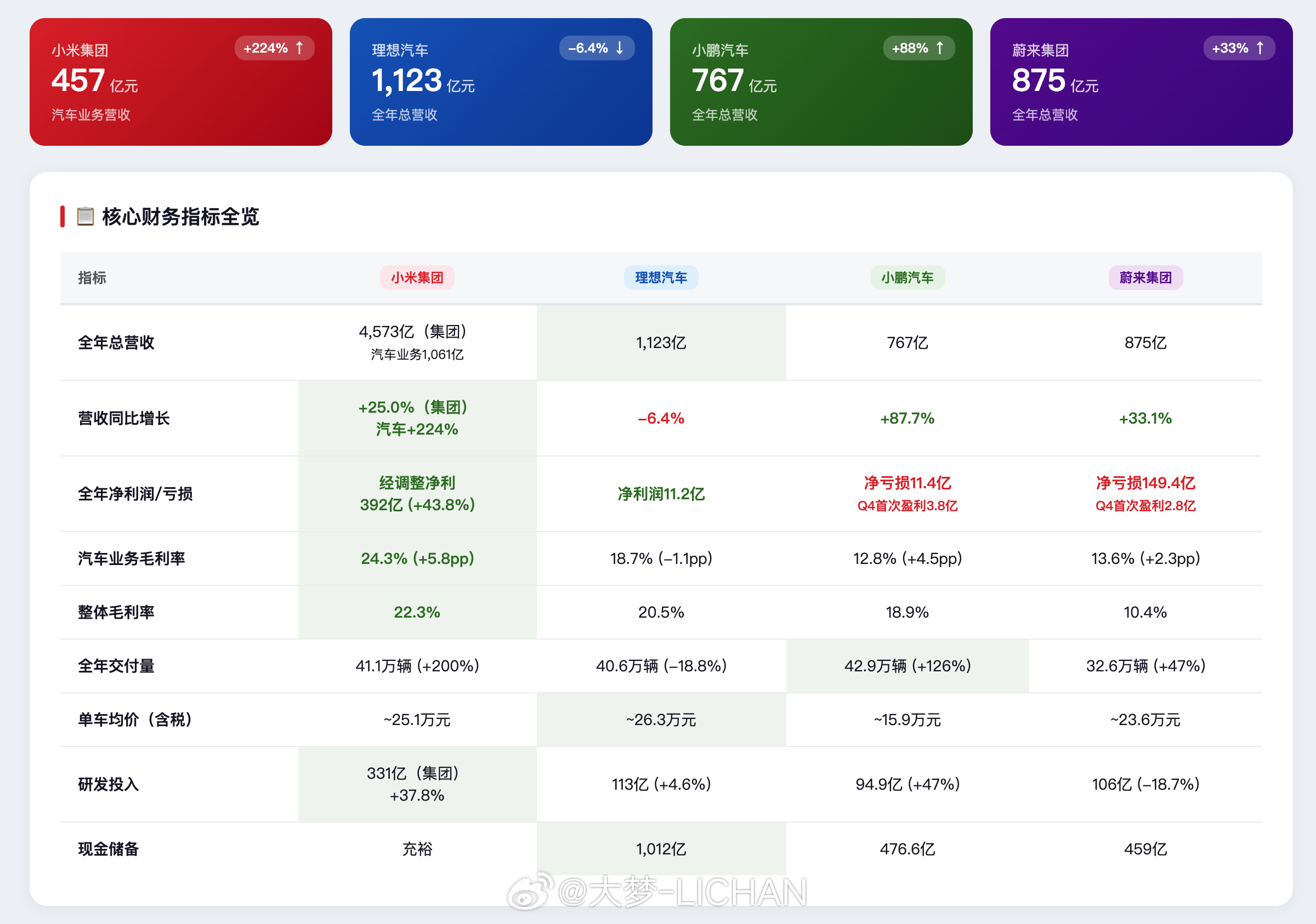This screenshot has height=924, width=1316.
Task: Click the 指标 column header
Action: pos(92,278)
